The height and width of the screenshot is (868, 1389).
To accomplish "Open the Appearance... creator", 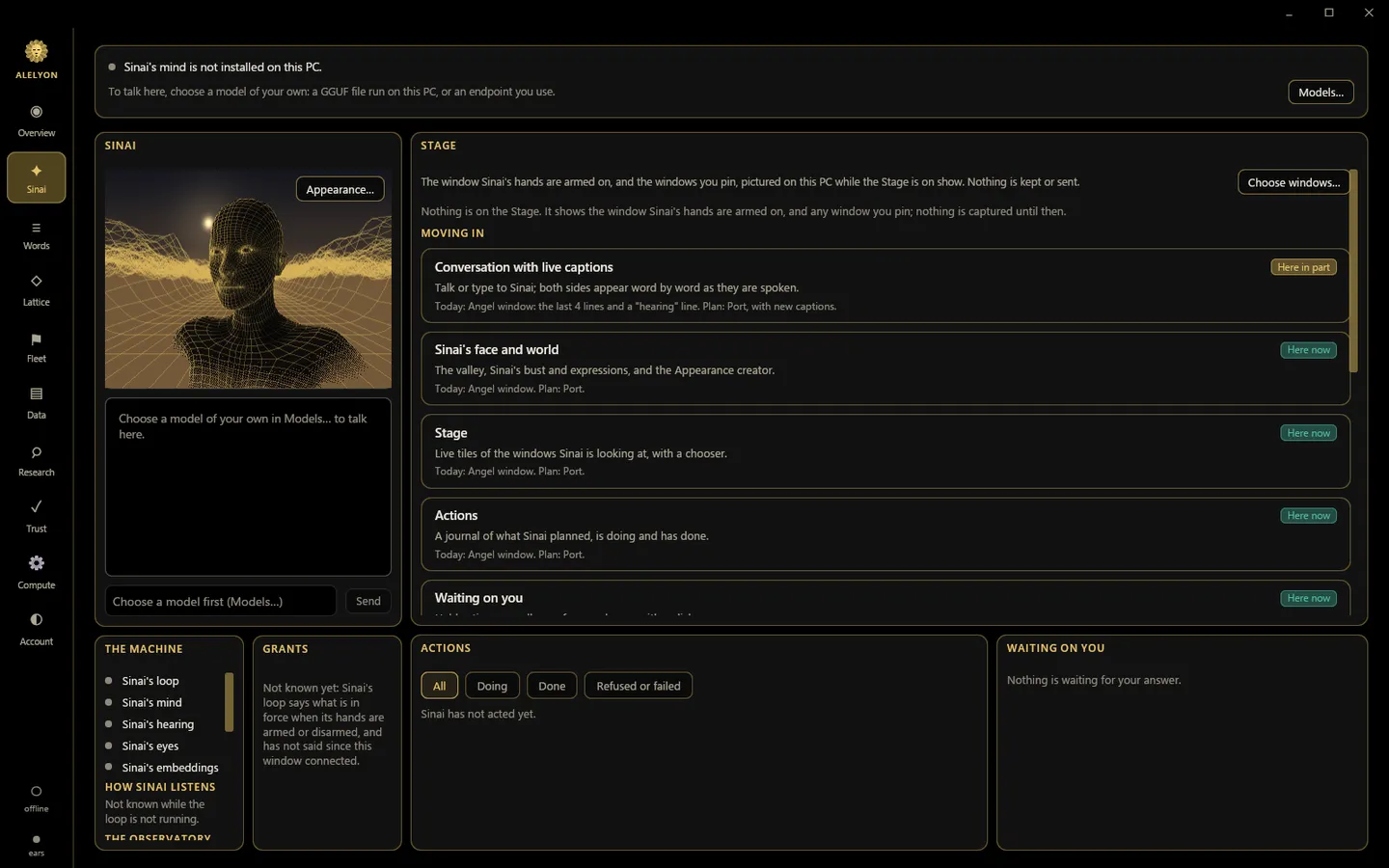I will tap(340, 189).
